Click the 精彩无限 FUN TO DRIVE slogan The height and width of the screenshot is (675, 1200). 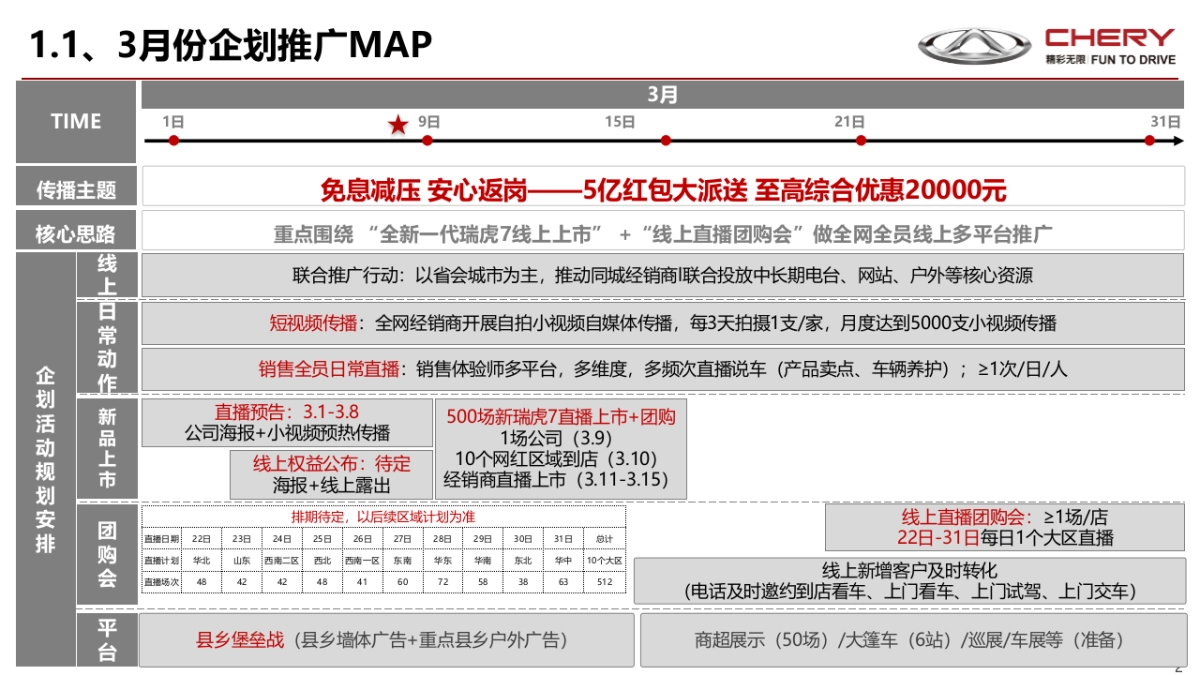coord(1110,57)
